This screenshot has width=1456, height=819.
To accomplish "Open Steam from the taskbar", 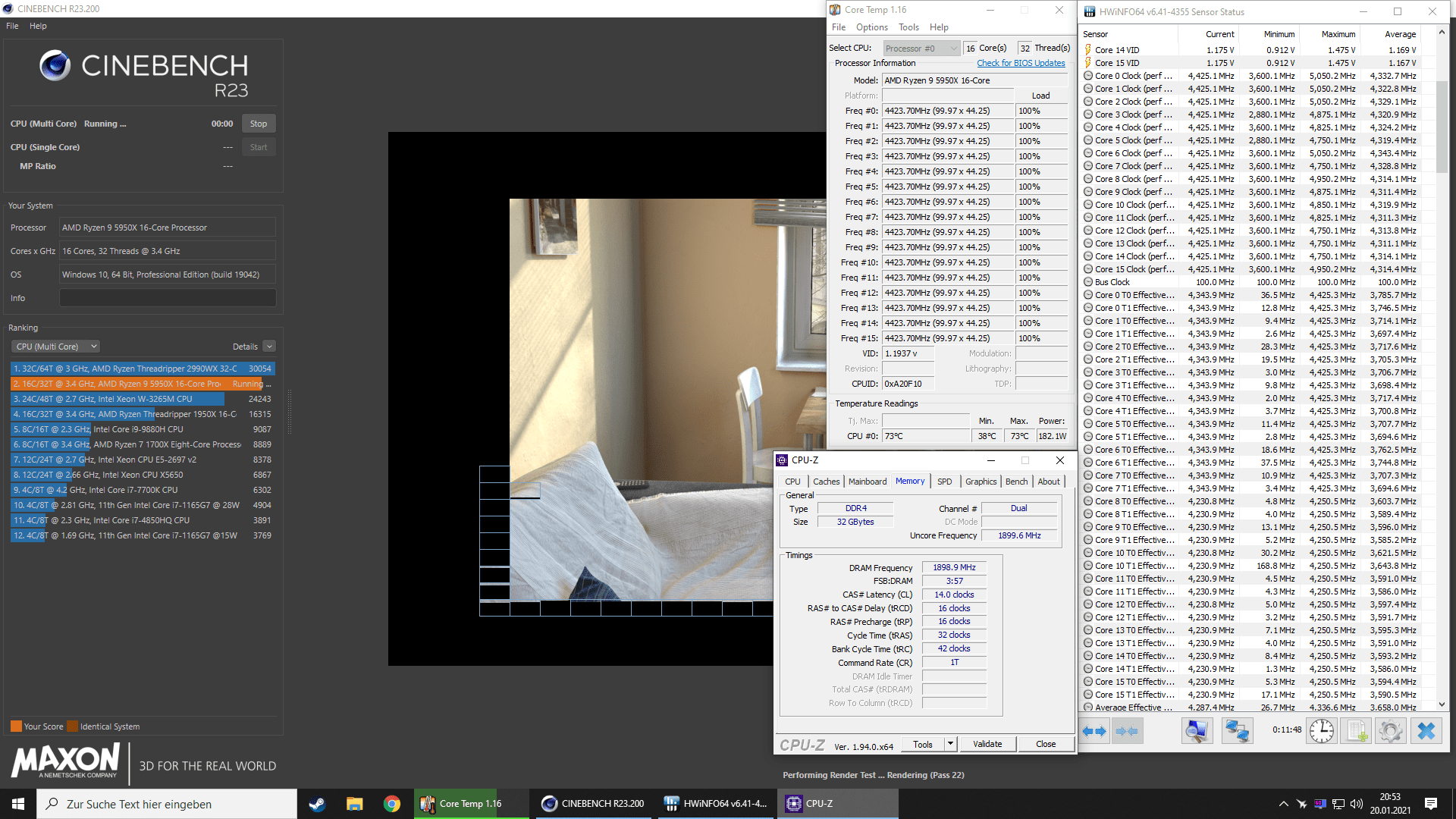I will point(317,804).
